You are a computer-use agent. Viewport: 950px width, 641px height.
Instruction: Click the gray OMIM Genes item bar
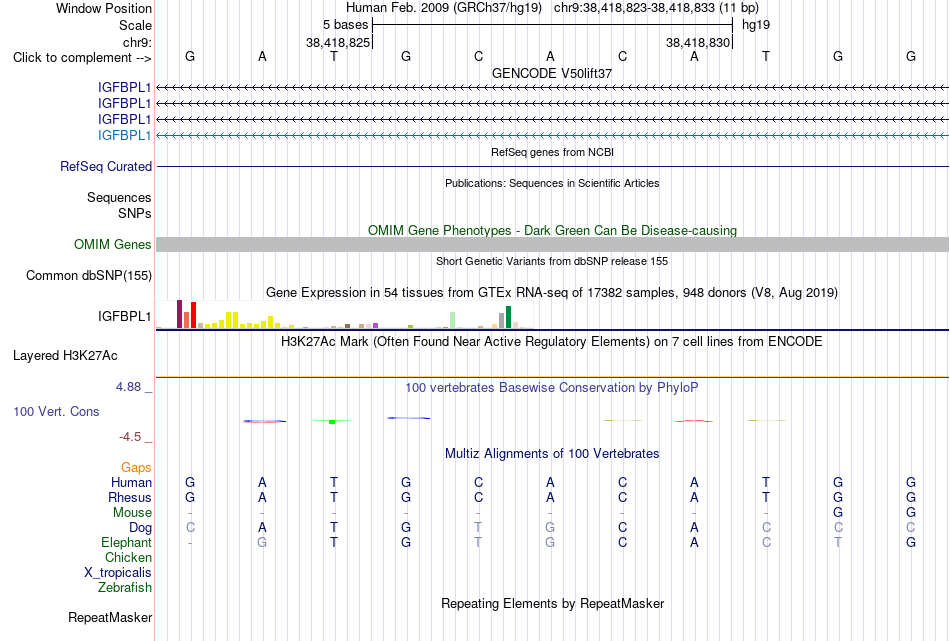point(552,244)
